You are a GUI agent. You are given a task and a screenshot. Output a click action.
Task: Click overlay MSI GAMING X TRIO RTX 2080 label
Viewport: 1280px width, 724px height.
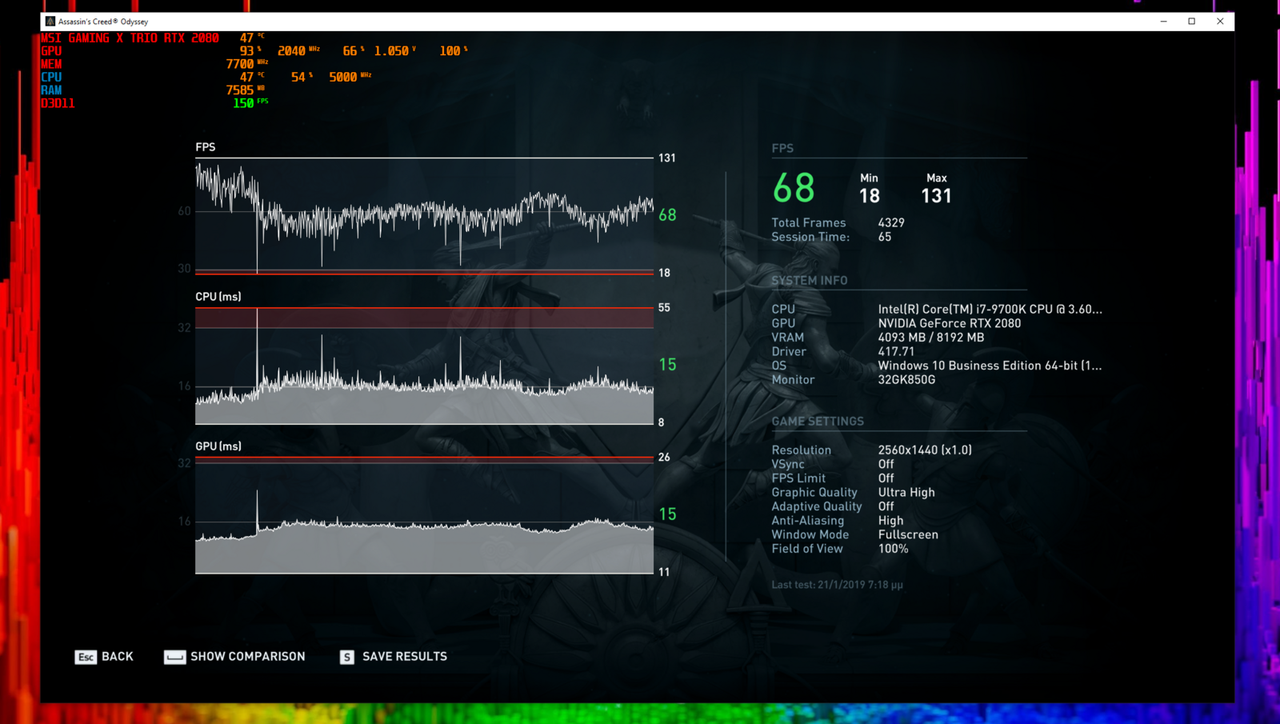[130, 38]
